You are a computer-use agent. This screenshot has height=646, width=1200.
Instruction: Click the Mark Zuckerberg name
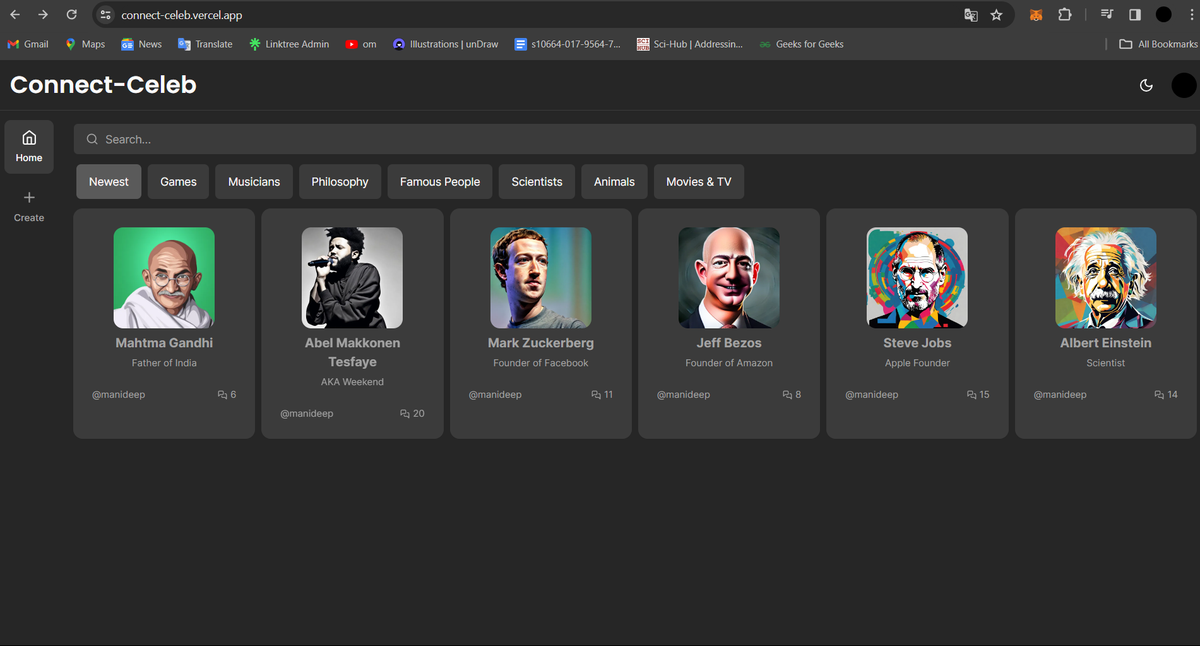pos(541,343)
